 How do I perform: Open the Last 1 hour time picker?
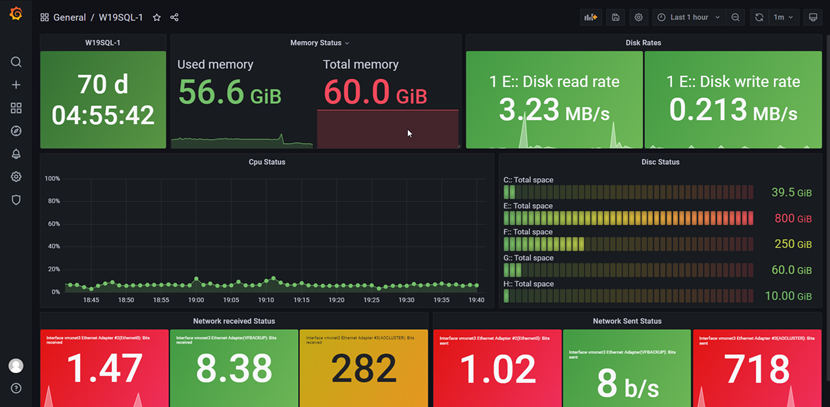pyautogui.click(x=689, y=17)
